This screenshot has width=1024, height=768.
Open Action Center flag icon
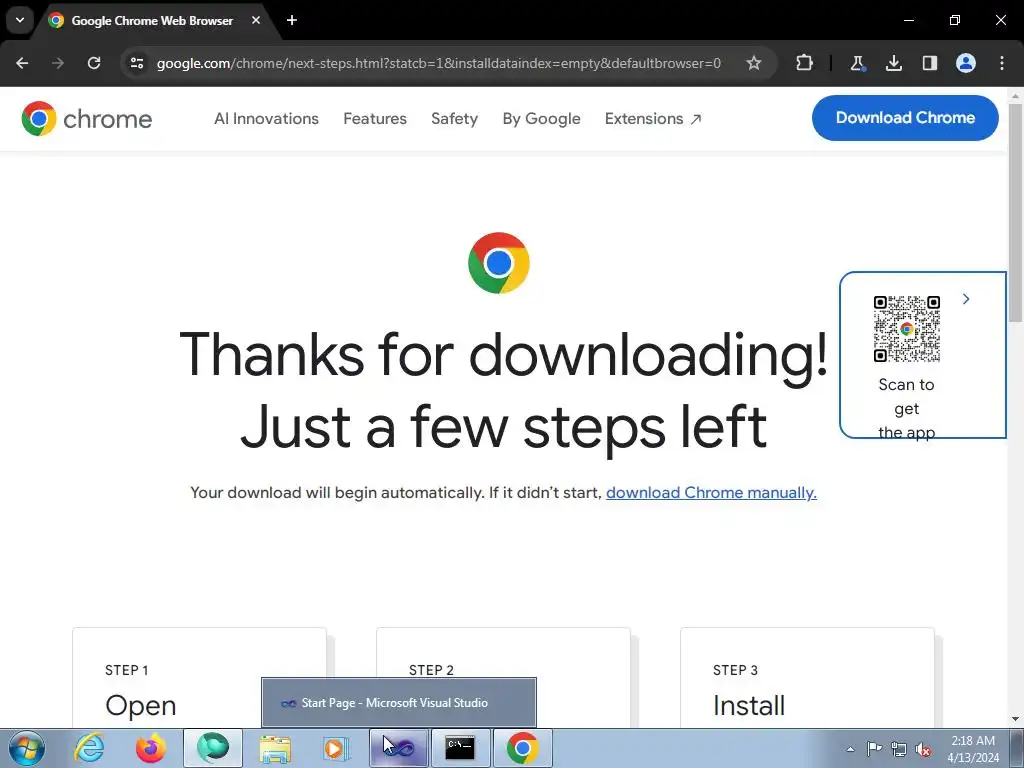[x=874, y=749]
